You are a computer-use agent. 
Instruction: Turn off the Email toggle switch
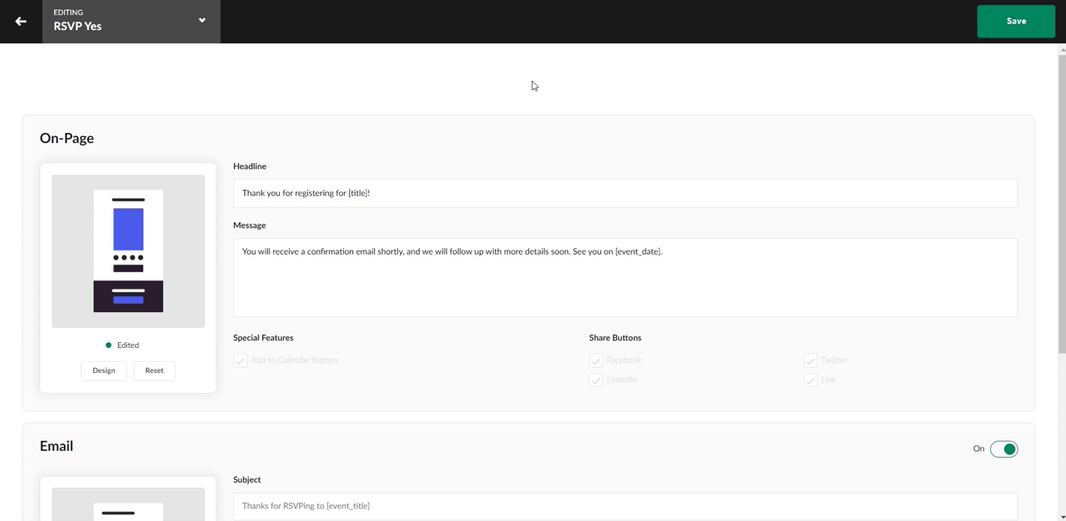click(x=1003, y=449)
